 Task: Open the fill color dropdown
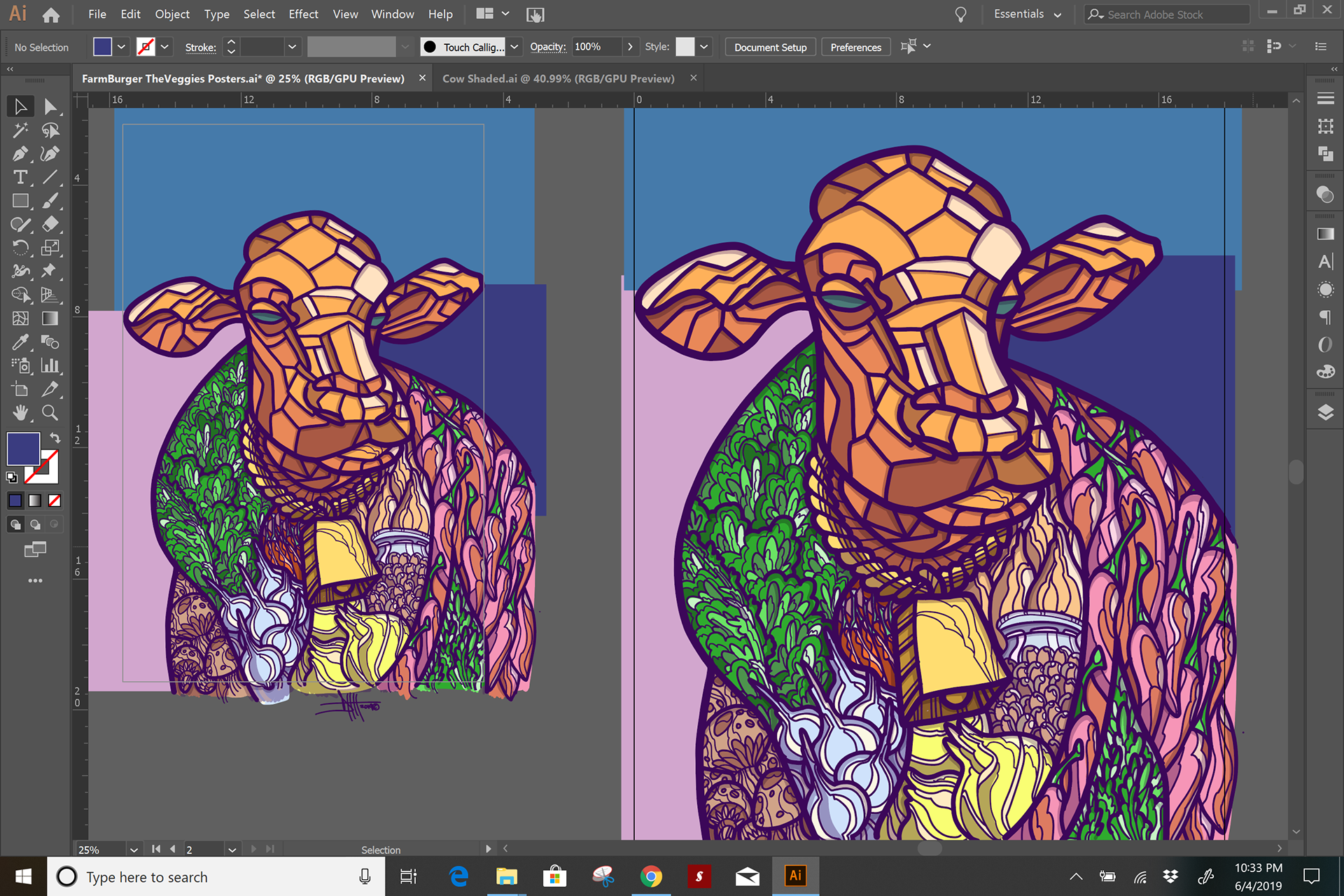(121, 47)
